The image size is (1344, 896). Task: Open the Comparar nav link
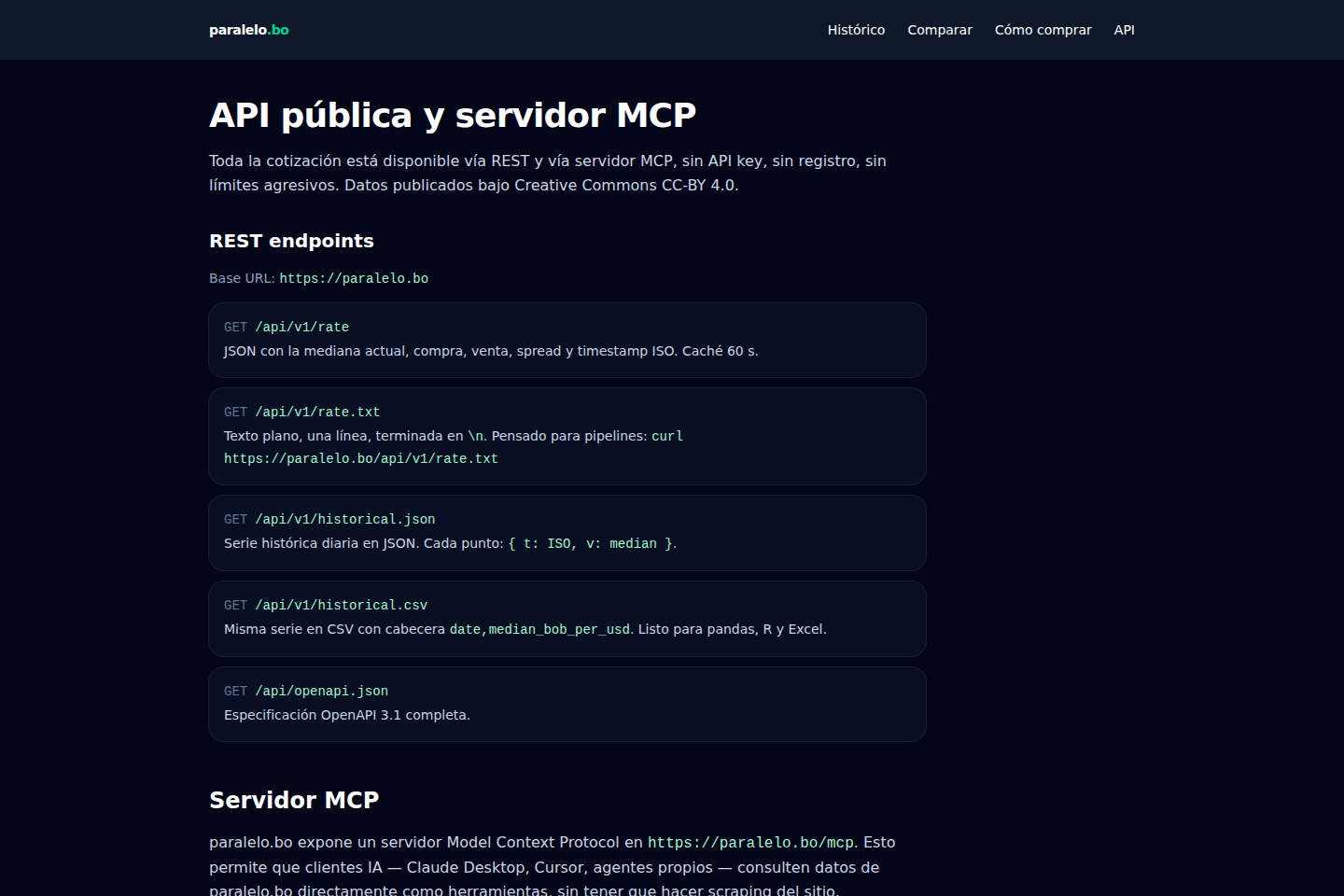tap(940, 30)
